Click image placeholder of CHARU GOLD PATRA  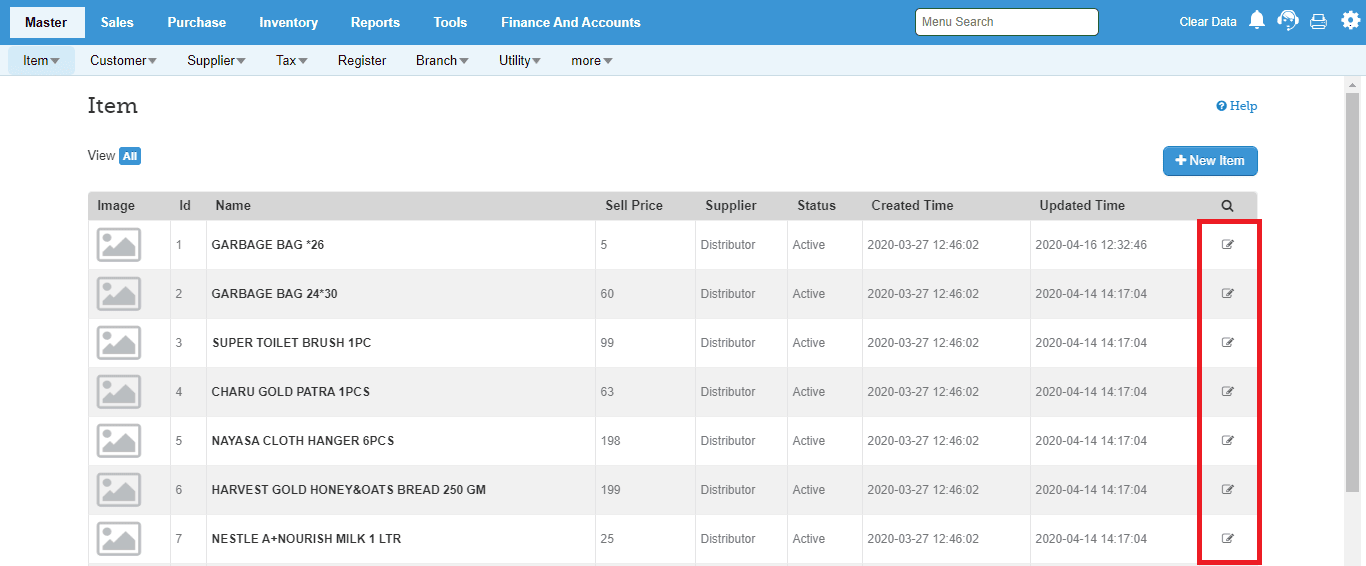(119, 392)
